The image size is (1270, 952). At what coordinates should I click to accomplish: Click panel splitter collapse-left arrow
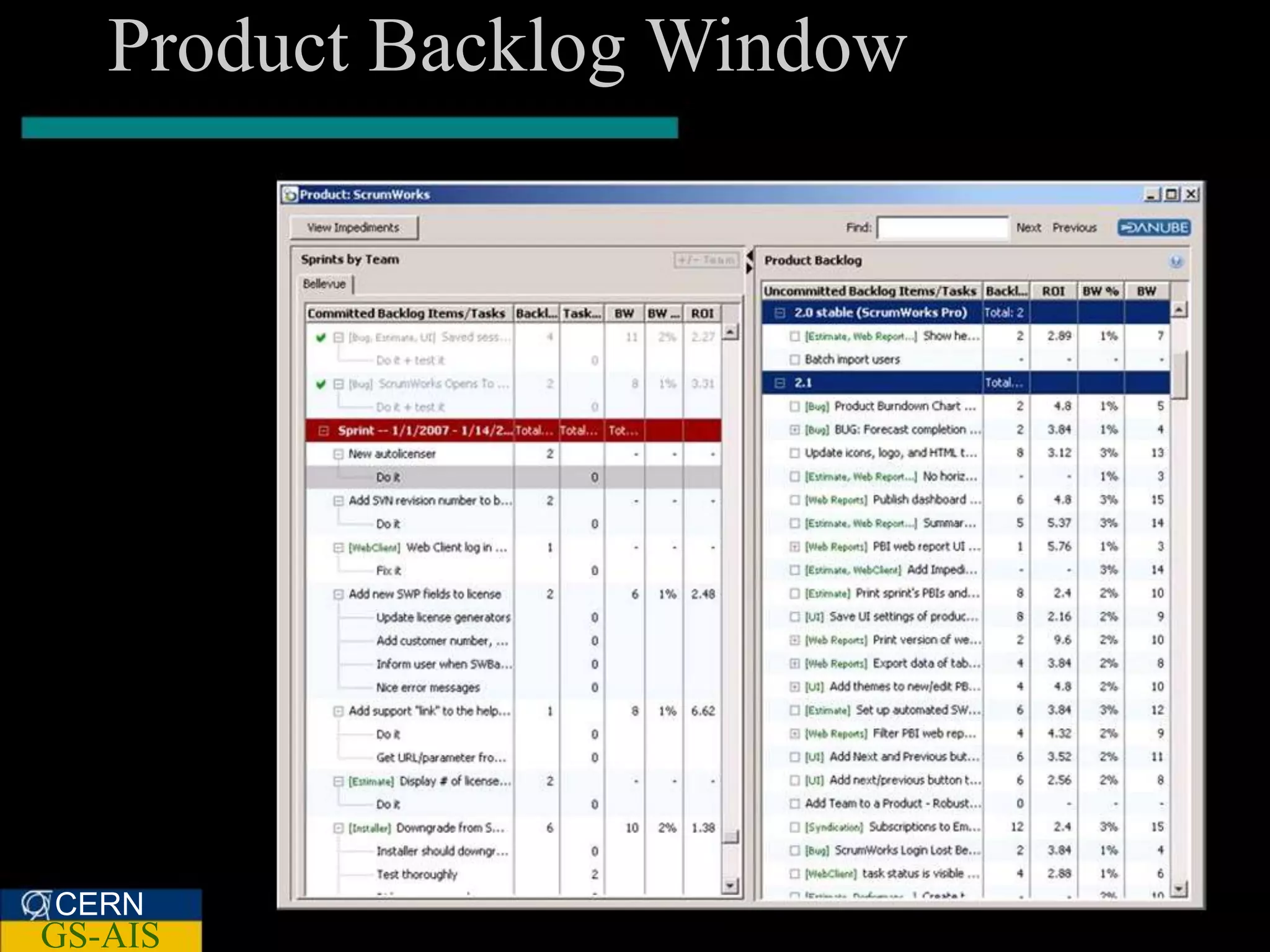coord(749,255)
